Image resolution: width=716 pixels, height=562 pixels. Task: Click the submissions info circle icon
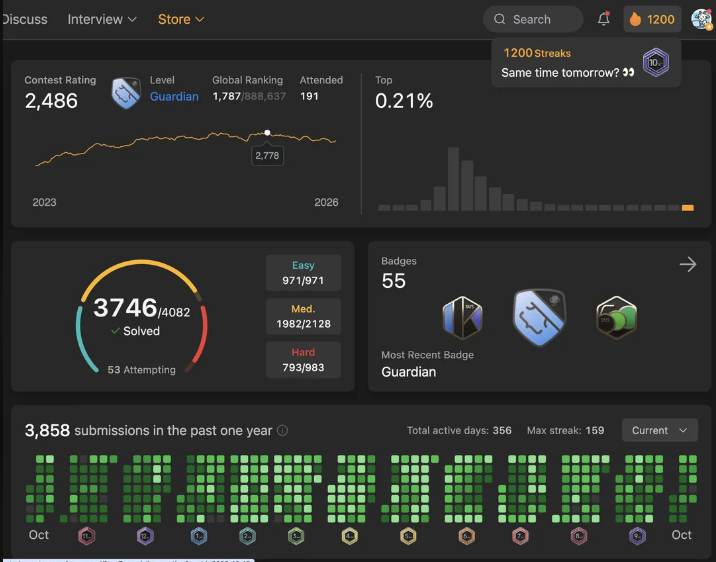[283, 431]
